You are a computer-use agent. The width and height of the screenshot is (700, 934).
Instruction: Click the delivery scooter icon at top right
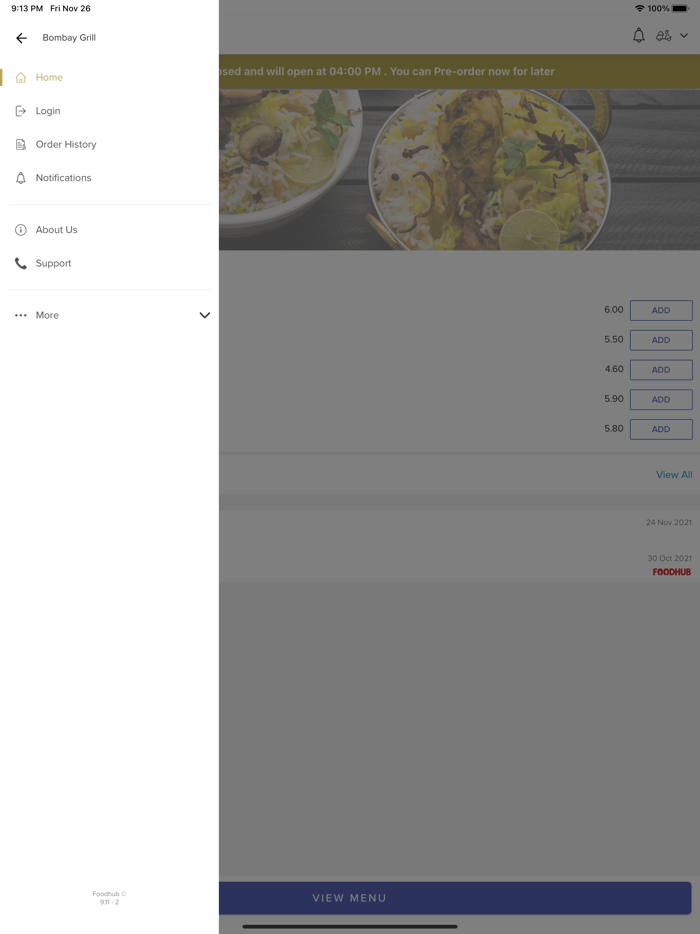pyautogui.click(x=664, y=36)
